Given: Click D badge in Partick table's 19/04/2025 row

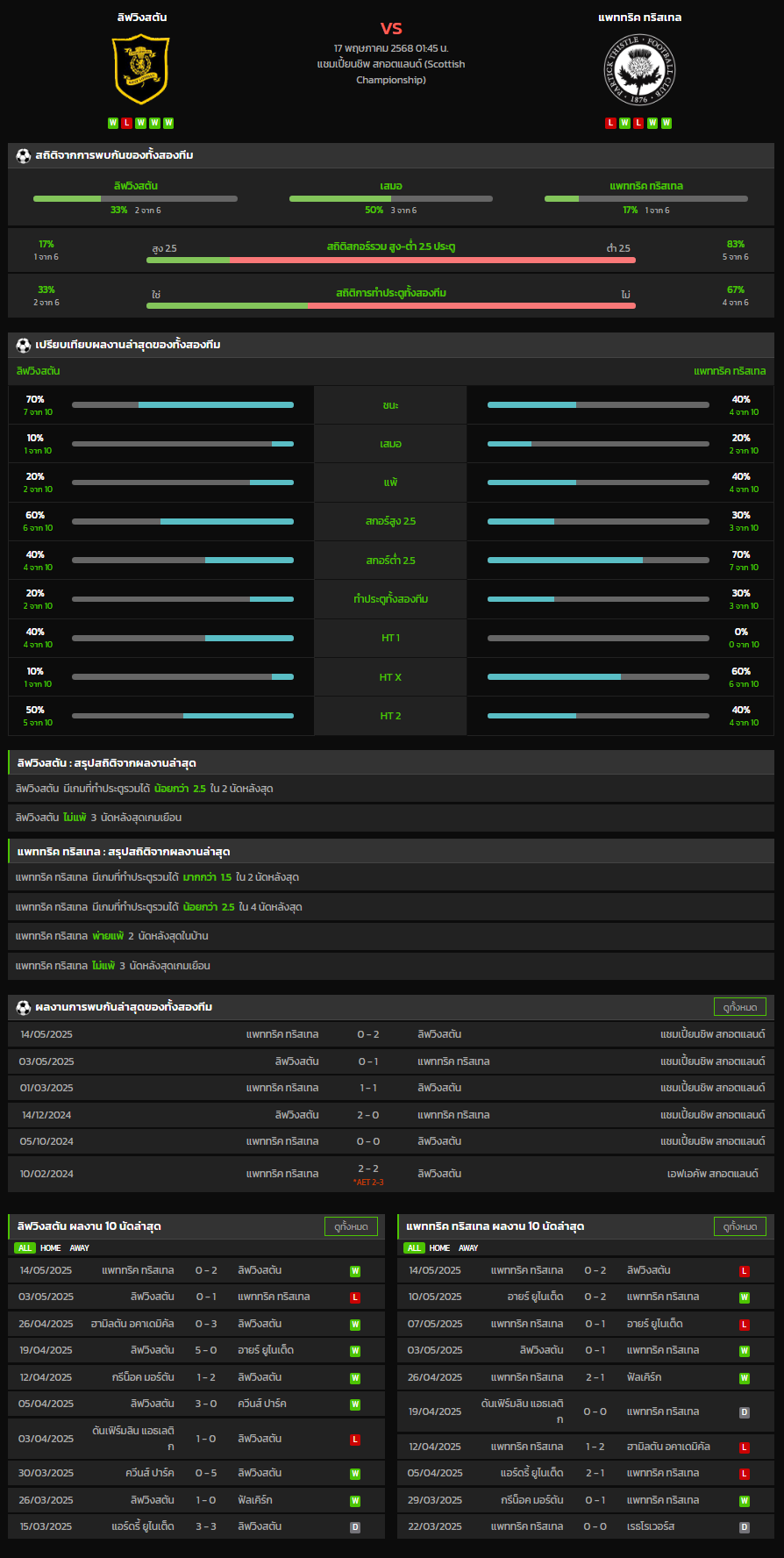Looking at the screenshot, I should (745, 1412).
